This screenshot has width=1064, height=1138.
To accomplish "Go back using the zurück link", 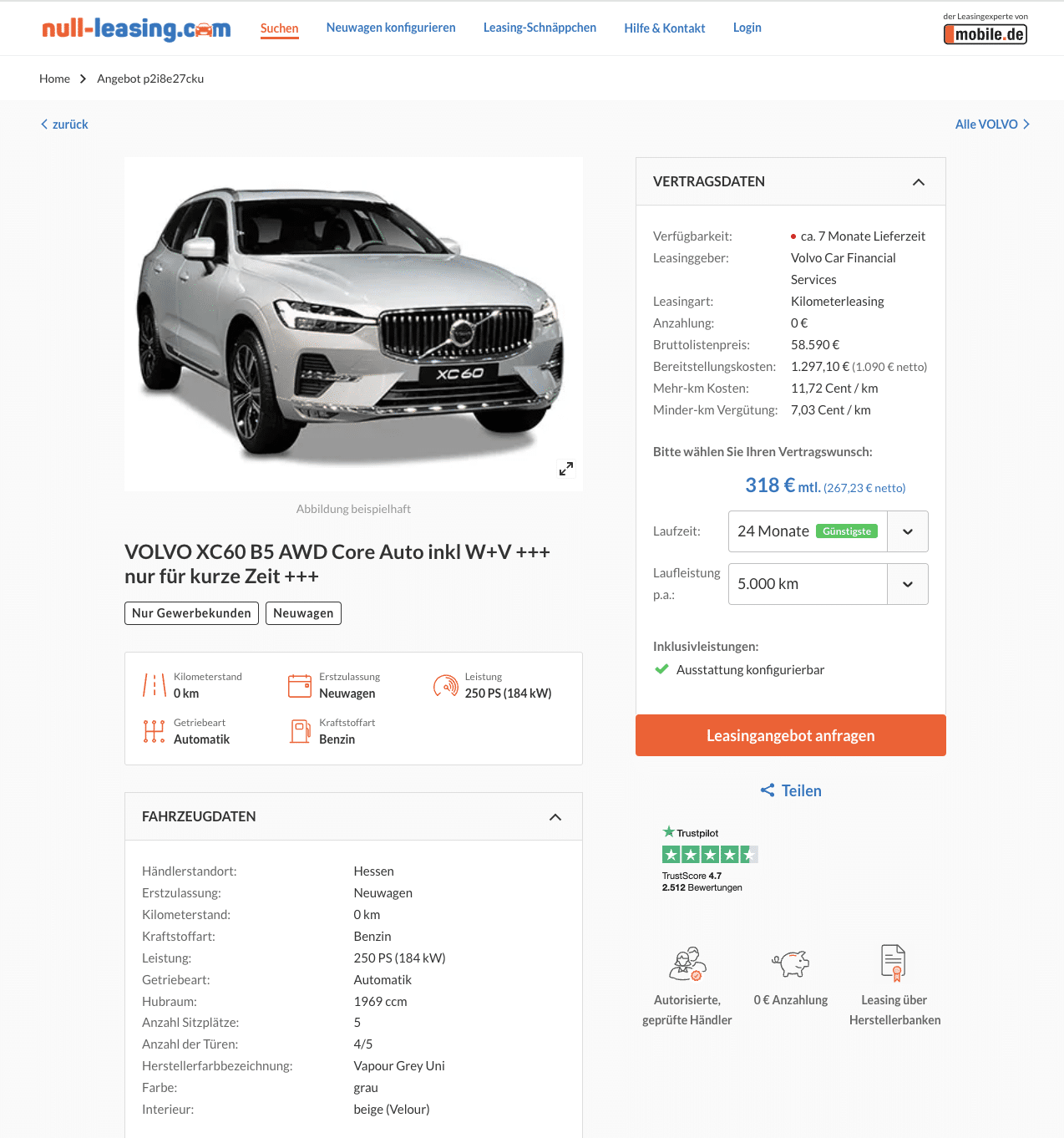I will click(x=64, y=124).
